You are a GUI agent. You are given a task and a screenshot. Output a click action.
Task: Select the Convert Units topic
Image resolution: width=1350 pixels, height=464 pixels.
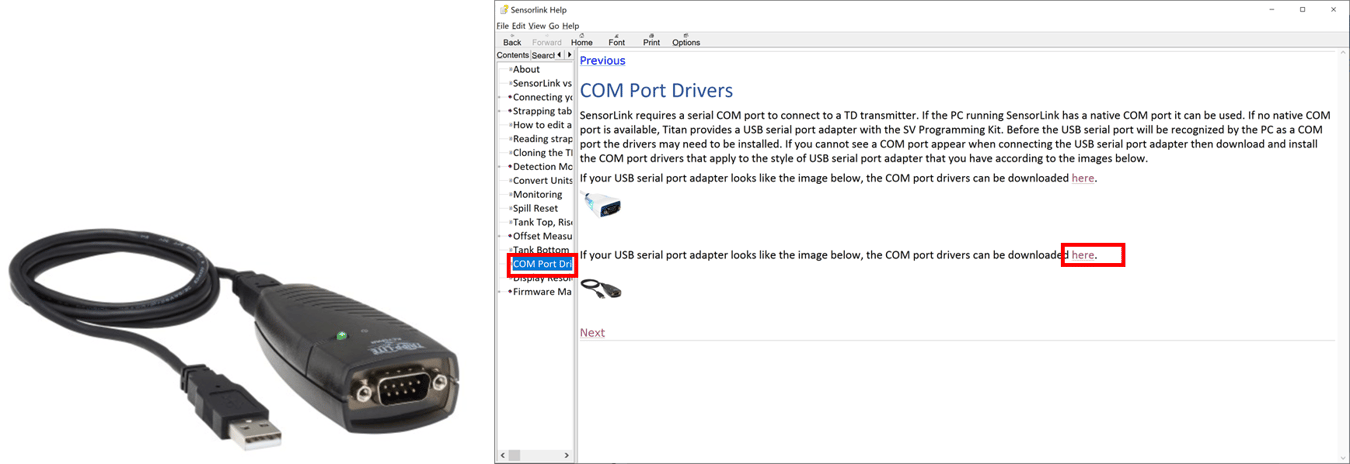tap(542, 181)
